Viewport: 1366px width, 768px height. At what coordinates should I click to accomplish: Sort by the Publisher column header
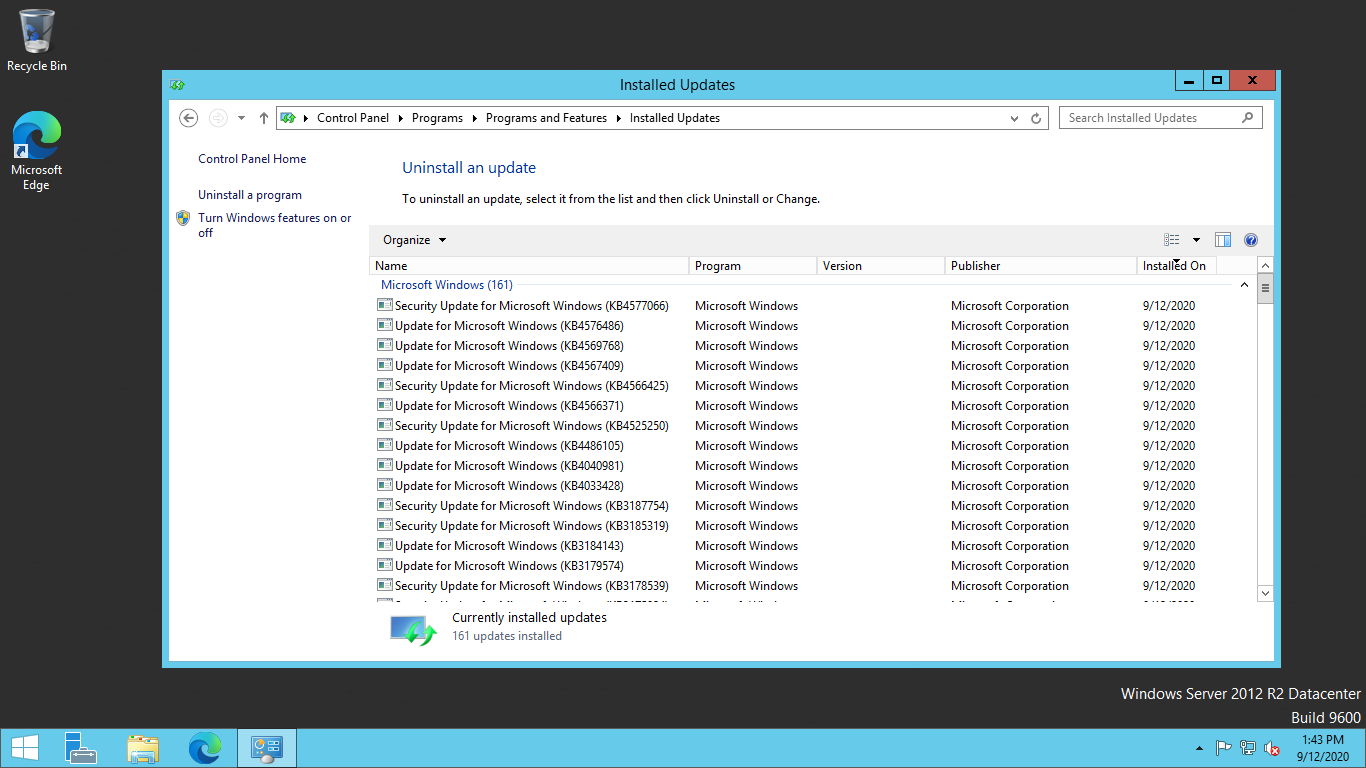click(x=1041, y=266)
